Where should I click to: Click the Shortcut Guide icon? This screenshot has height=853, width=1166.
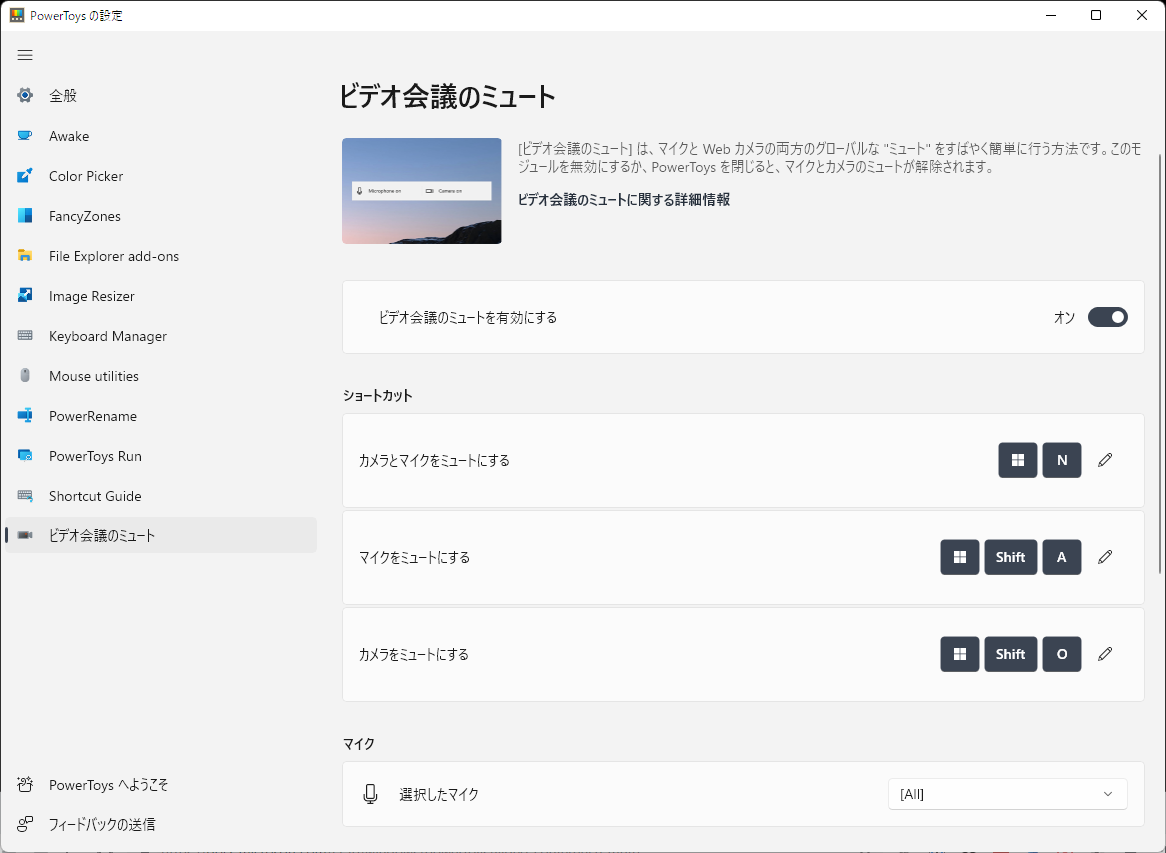25,495
